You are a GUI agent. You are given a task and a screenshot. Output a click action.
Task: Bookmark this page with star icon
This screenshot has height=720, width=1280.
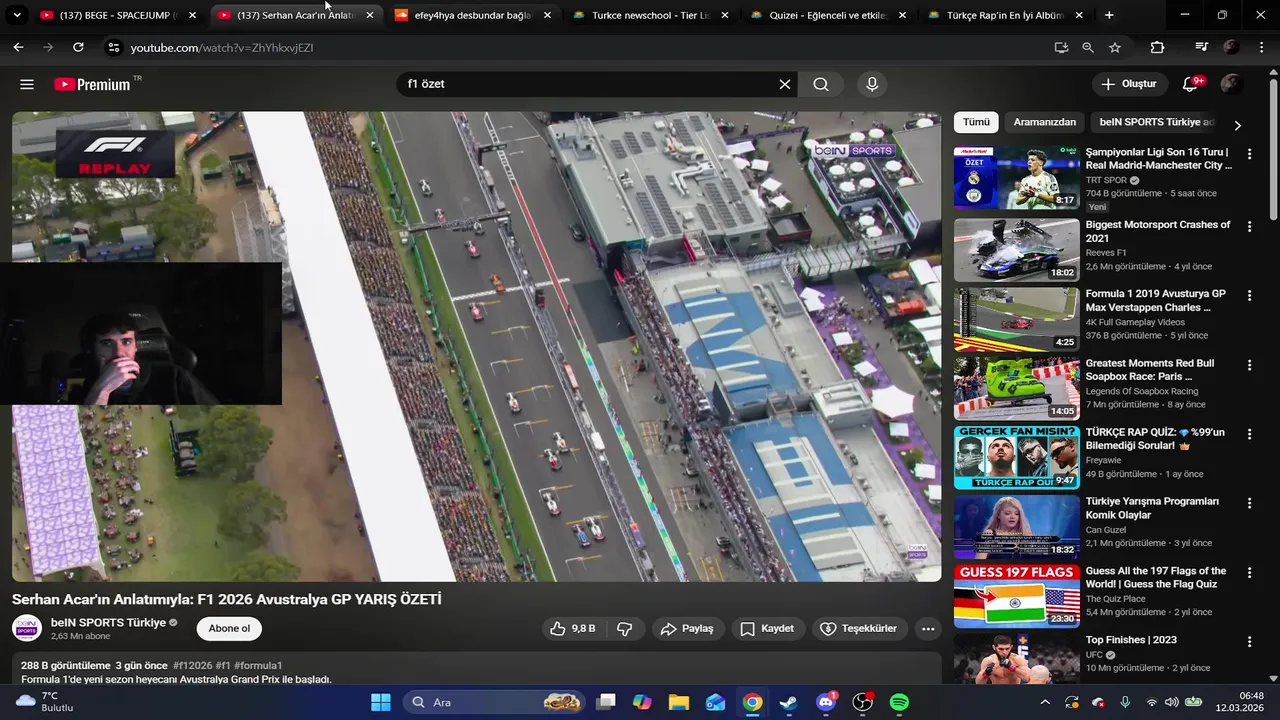(x=1115, y=47)
